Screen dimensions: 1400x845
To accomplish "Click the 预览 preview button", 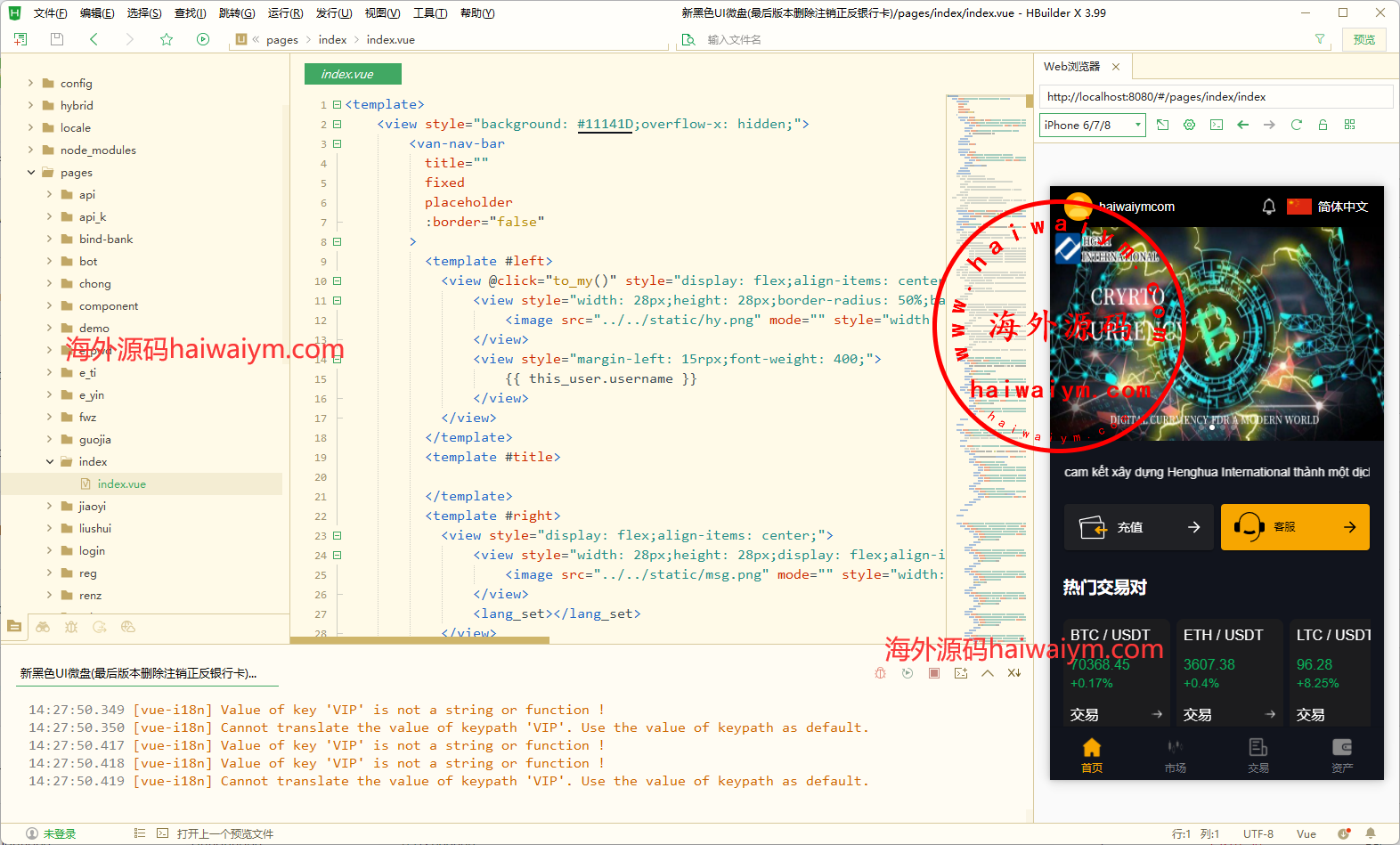I will coord(1363,39).
